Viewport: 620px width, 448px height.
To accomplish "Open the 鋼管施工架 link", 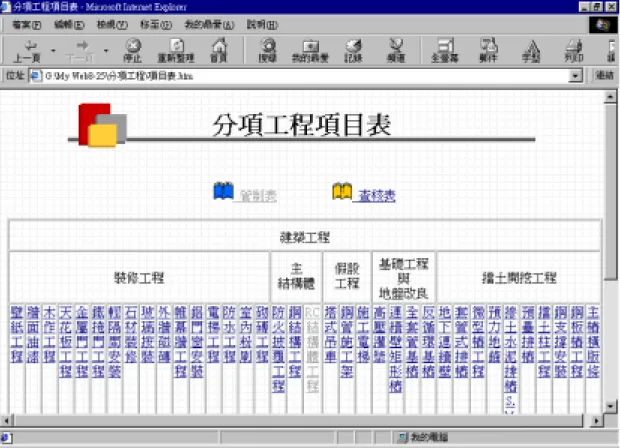I will point(347,341).
